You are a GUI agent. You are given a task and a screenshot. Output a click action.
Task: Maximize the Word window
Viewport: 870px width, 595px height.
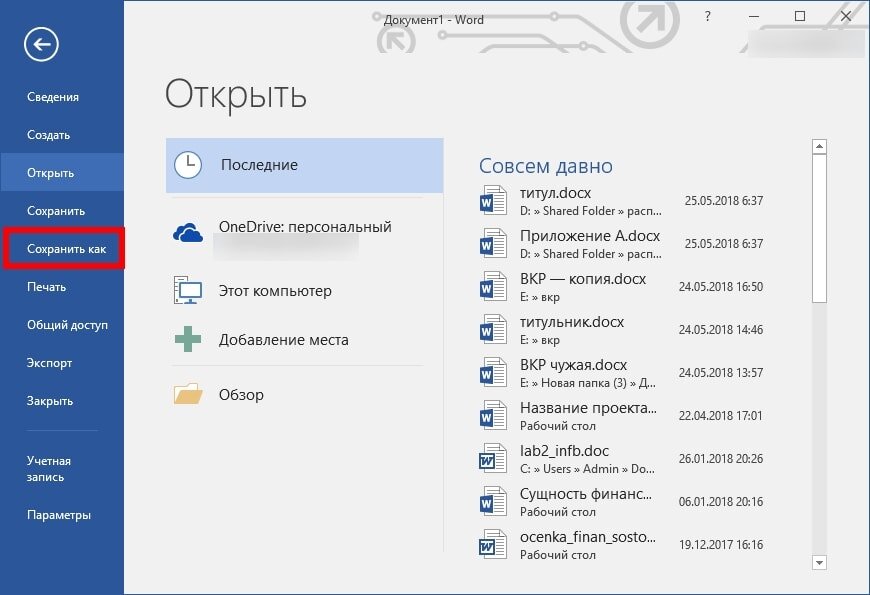[800, 16]
